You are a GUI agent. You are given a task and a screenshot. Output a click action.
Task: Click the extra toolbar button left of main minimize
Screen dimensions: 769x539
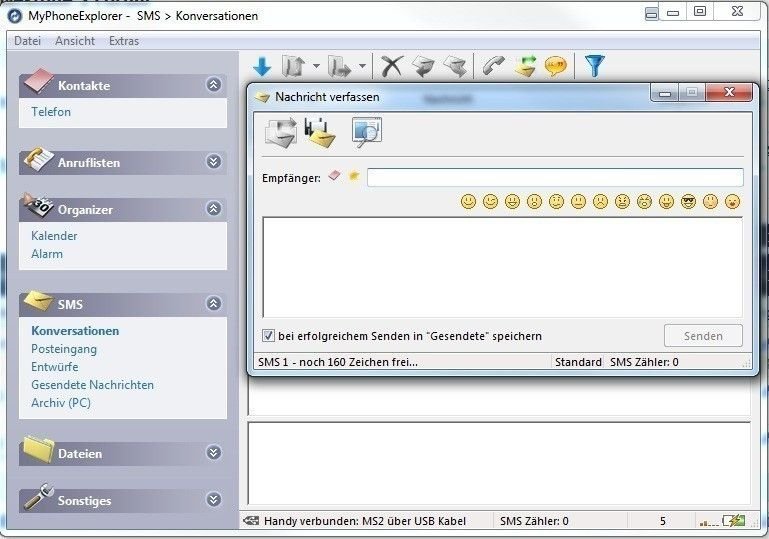(651, 13)
